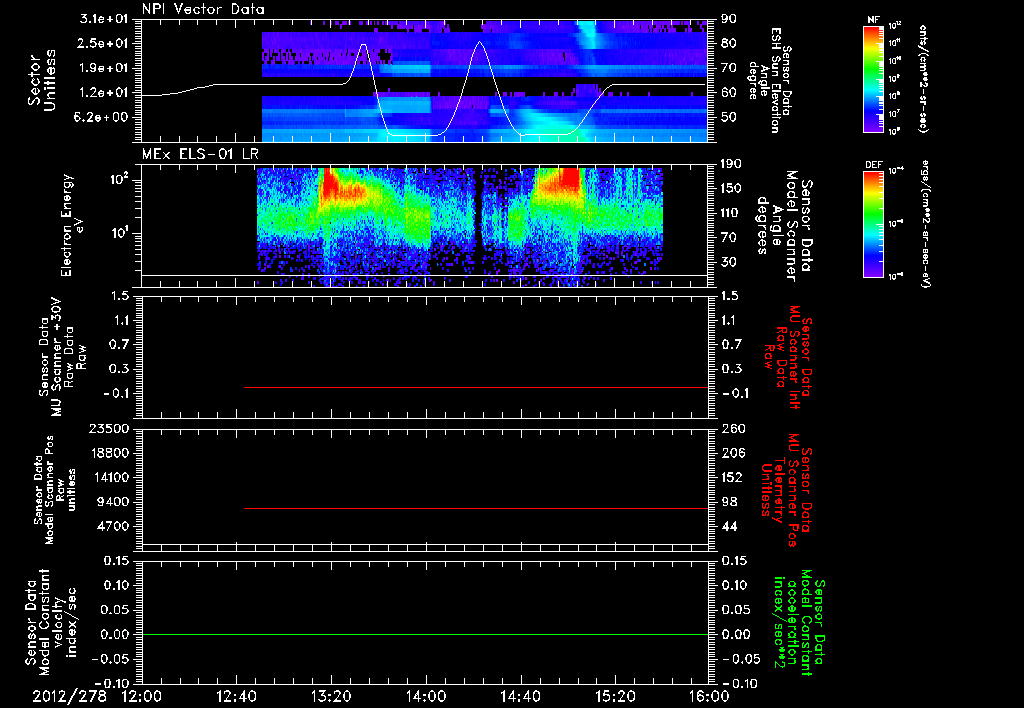This screenshot has height=708, width=1024.
Task: Click the '14100' scanner position tick value
Action: click(x=108, y=477)
